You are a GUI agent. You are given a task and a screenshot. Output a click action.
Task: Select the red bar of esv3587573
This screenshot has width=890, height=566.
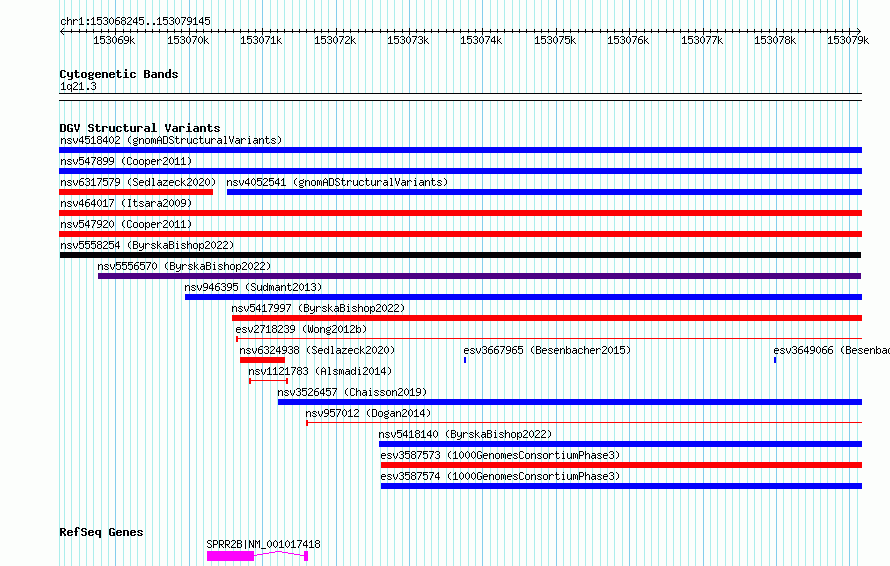tap(622, 465)
